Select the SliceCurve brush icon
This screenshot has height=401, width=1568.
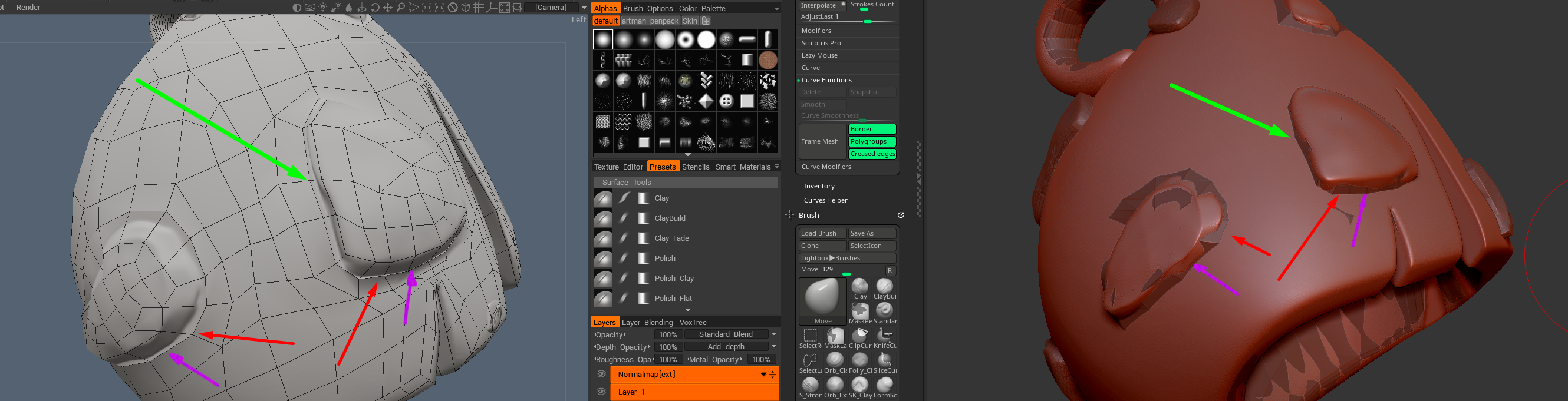click(884, 363)
